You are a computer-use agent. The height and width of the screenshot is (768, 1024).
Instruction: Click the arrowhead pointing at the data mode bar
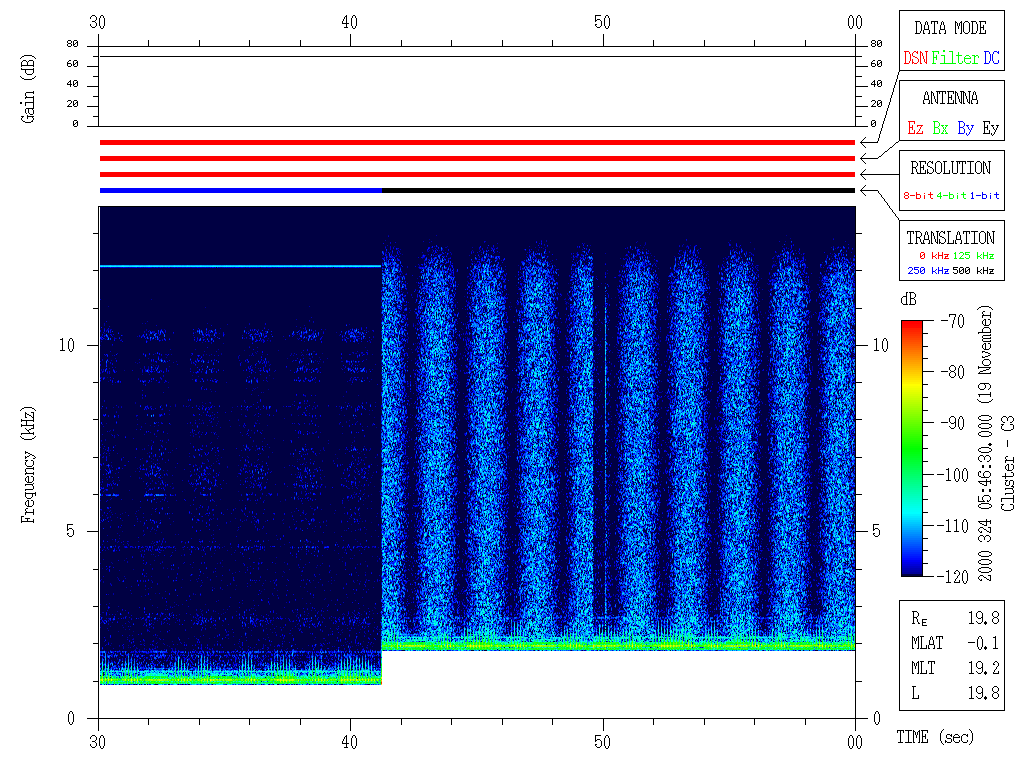862,143
